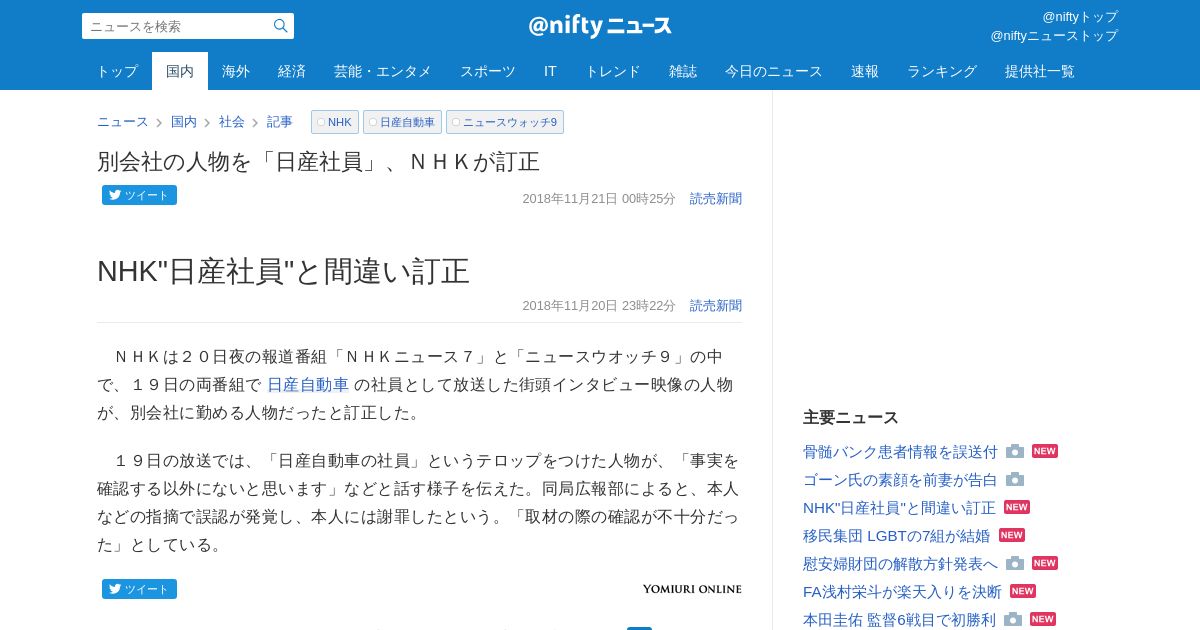Click the NHK tag
This screenshot has height=630, width=1200.
click(x=335, y=122)
